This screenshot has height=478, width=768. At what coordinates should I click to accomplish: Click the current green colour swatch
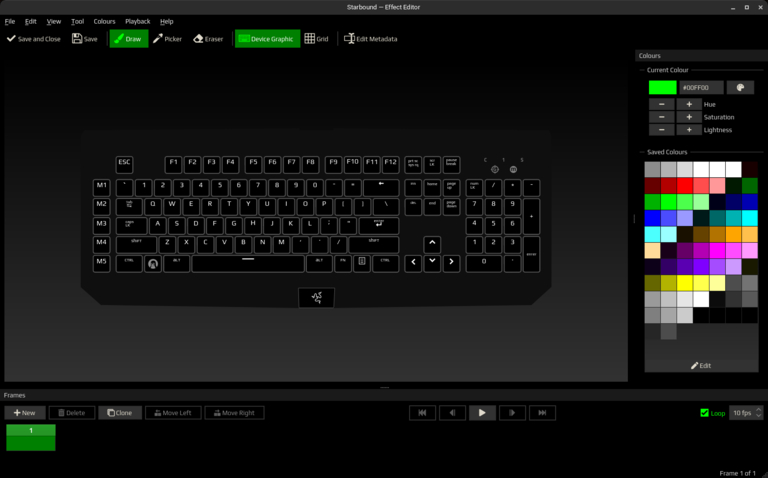[x=662, y=88]
